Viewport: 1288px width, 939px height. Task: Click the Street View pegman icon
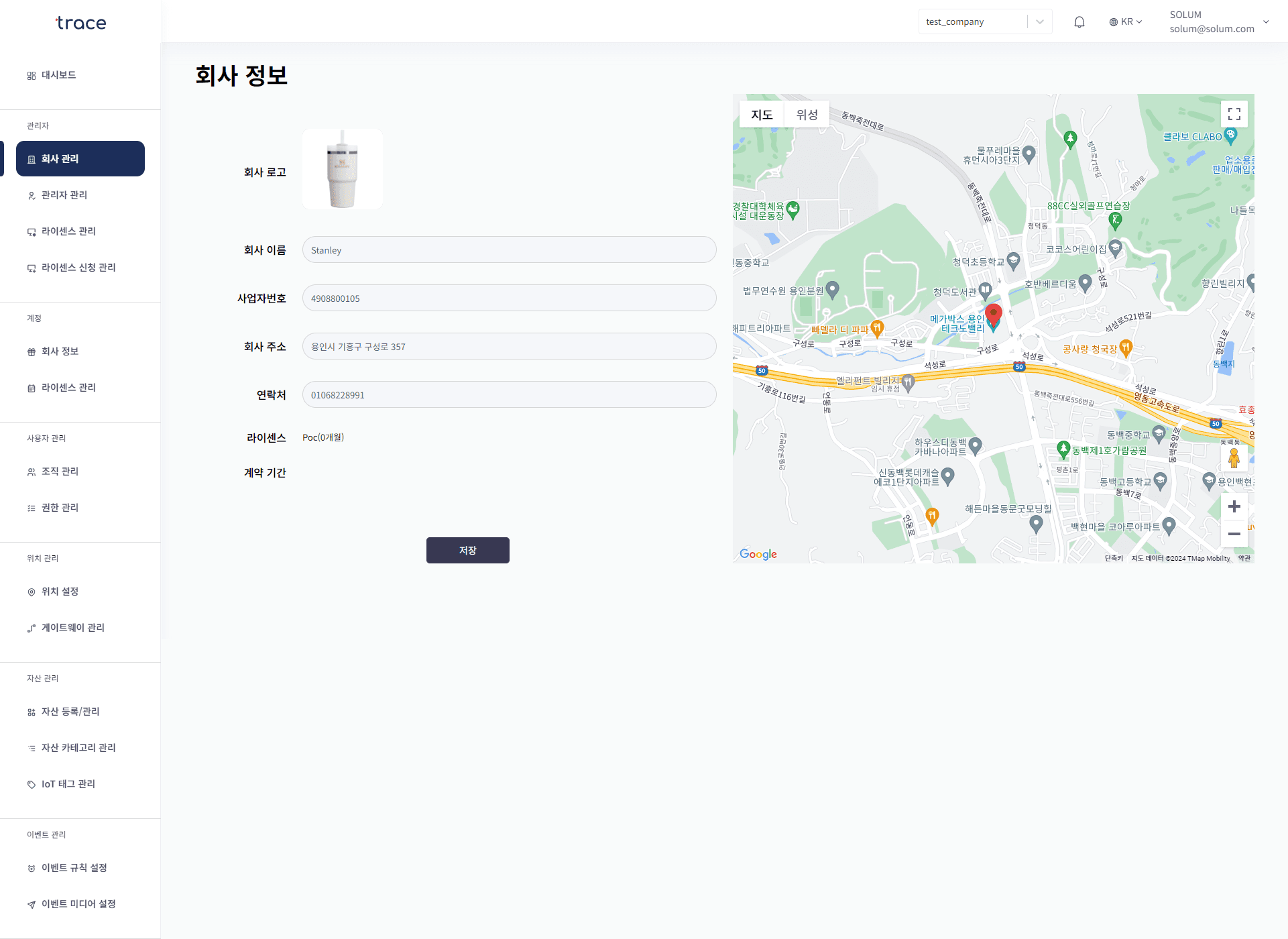coord(1234,458)
